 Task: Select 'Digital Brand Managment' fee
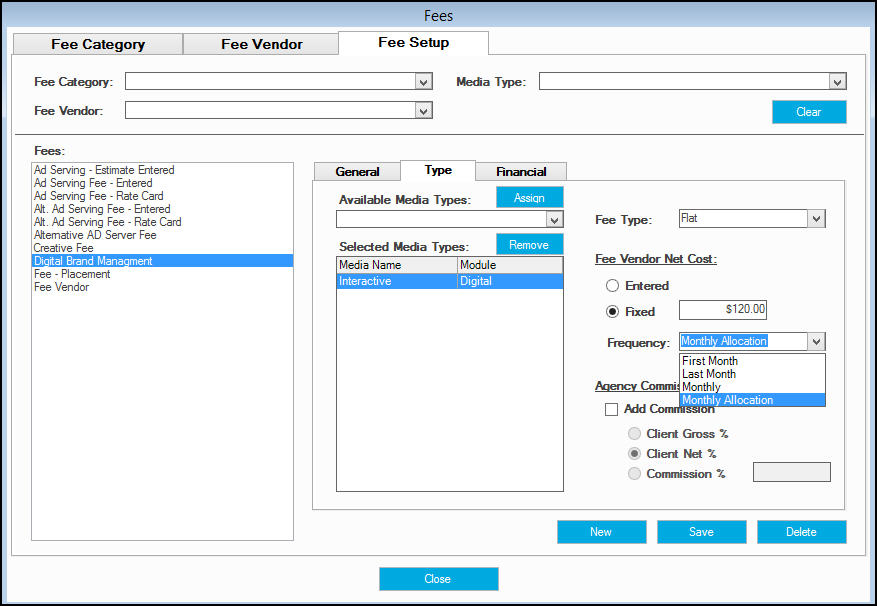(x=162, y=261)
